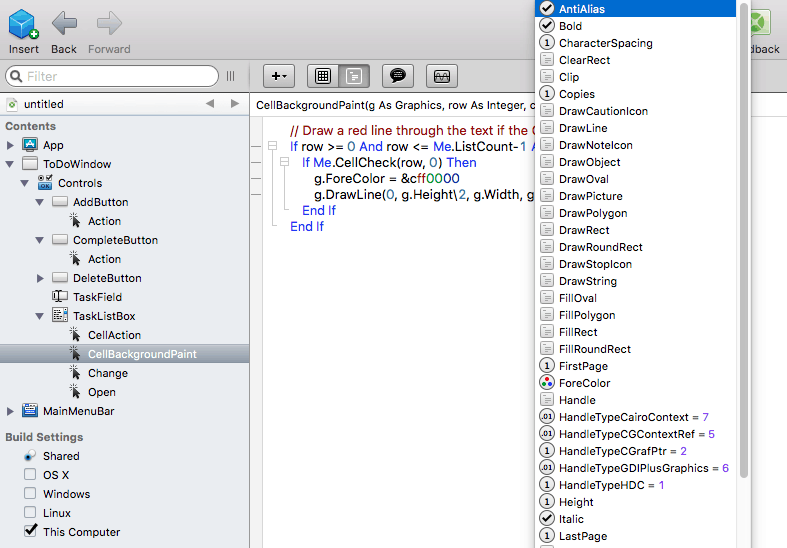Collapse the Controls group
The image size is (787, 548).
pos(25,183)
